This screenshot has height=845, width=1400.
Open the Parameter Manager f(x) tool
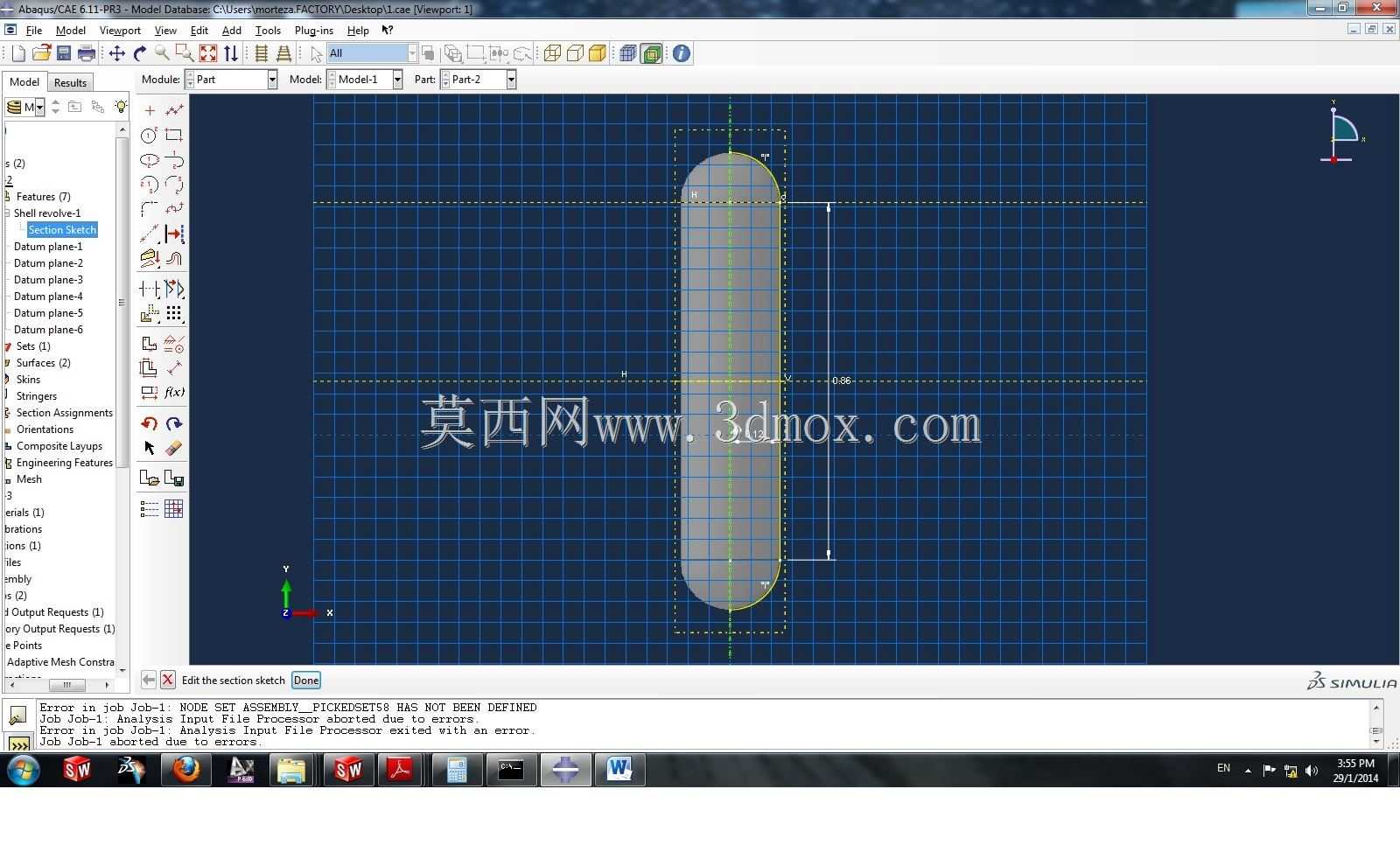[x=174, y=392]
